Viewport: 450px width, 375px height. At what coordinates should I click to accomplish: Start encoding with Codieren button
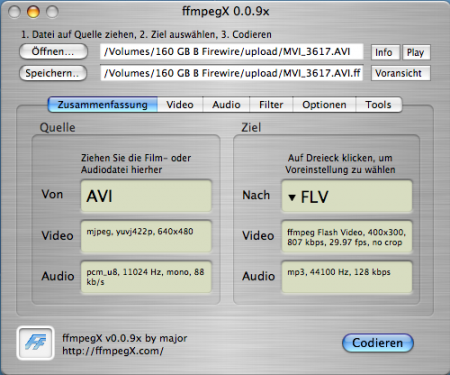tap(378, 343)
